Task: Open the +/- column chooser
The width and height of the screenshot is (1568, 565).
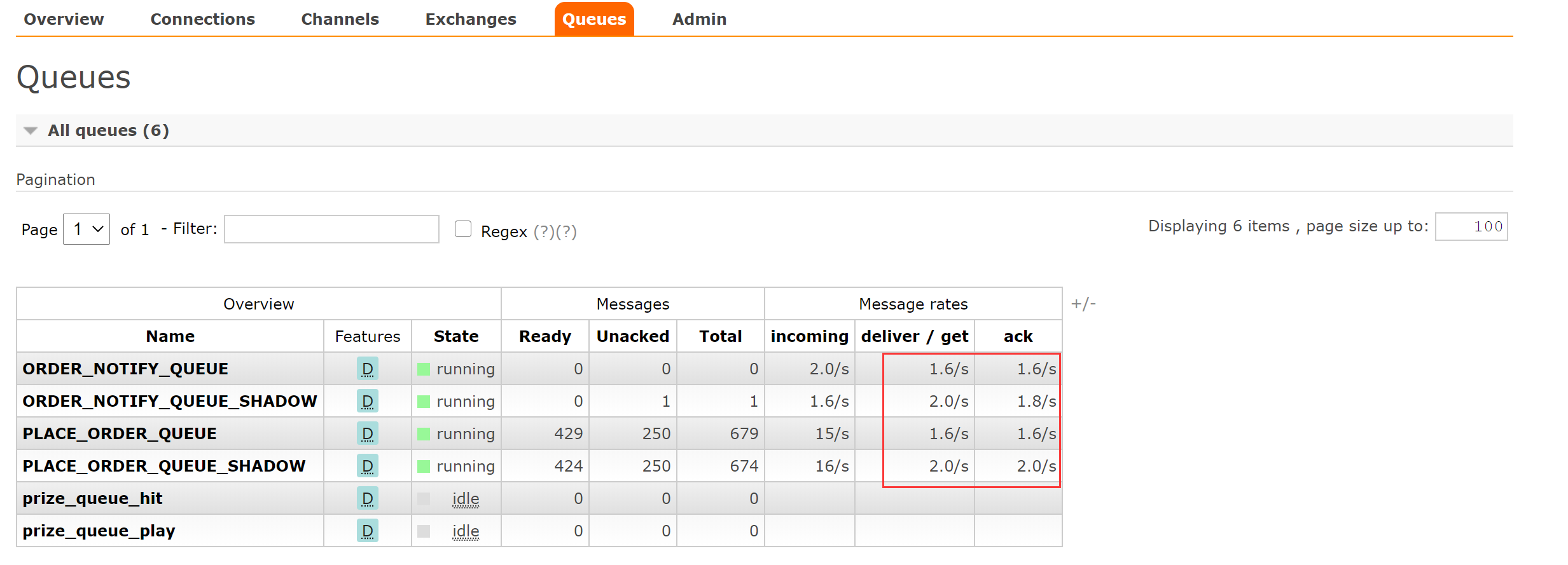Action: pos(1083,304)
